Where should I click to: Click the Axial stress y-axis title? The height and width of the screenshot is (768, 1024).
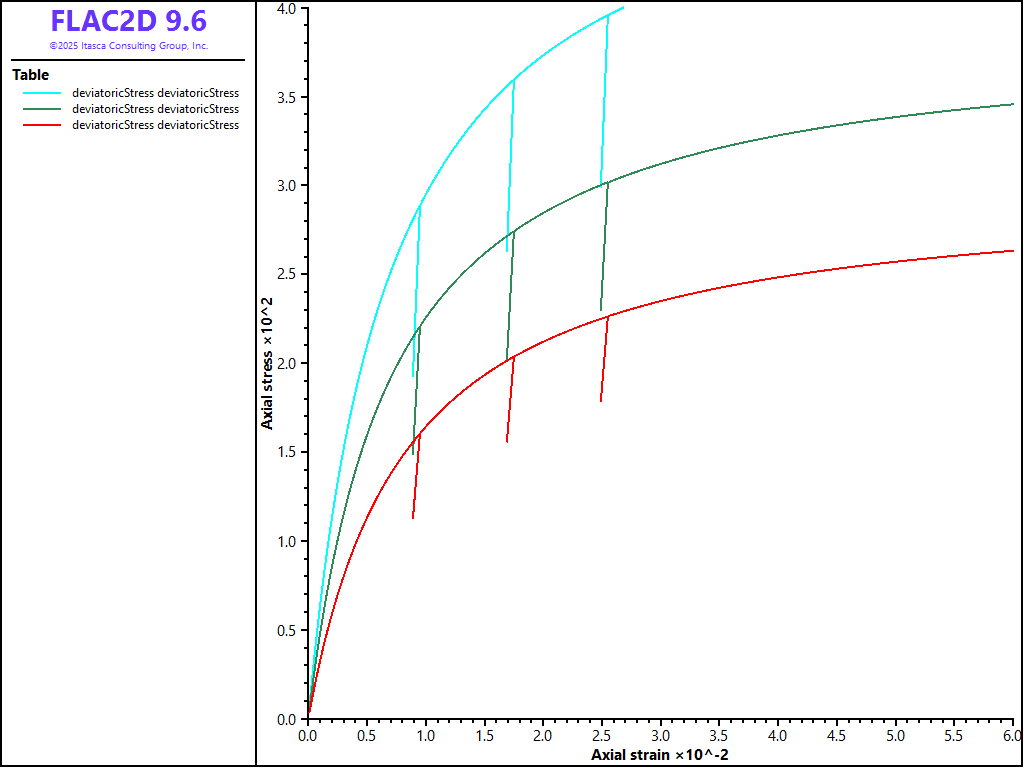pos(267,362)
